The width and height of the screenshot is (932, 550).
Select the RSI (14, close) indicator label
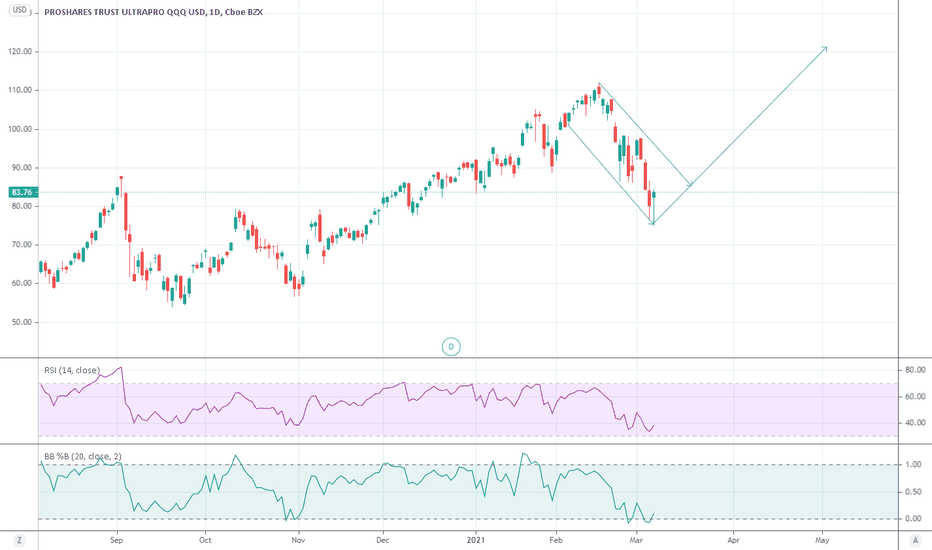[72, 370]
